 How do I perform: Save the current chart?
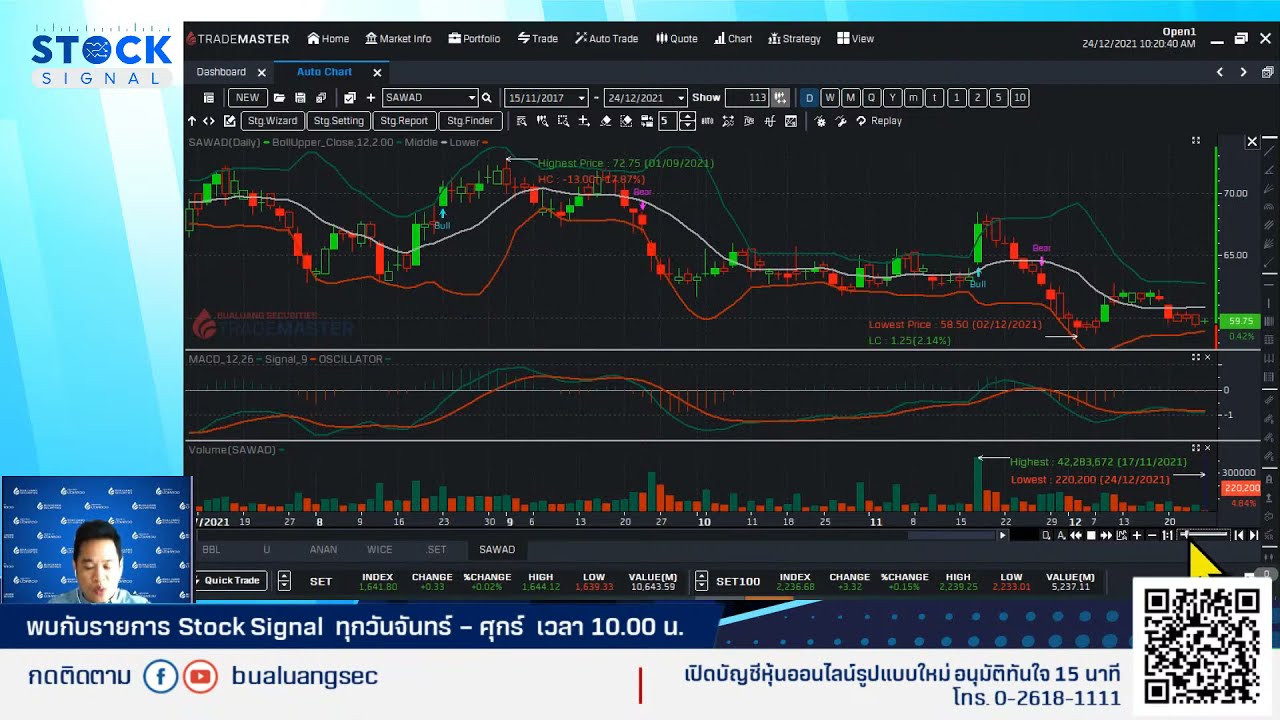(300, 98)
